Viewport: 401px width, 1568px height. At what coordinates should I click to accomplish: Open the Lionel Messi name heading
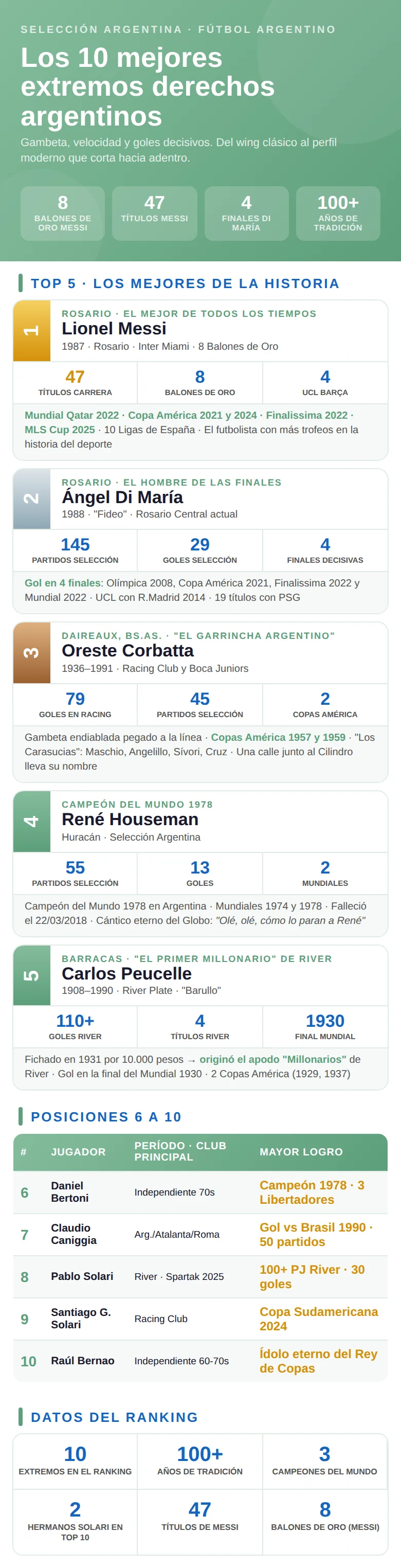[x=114, y=329]
